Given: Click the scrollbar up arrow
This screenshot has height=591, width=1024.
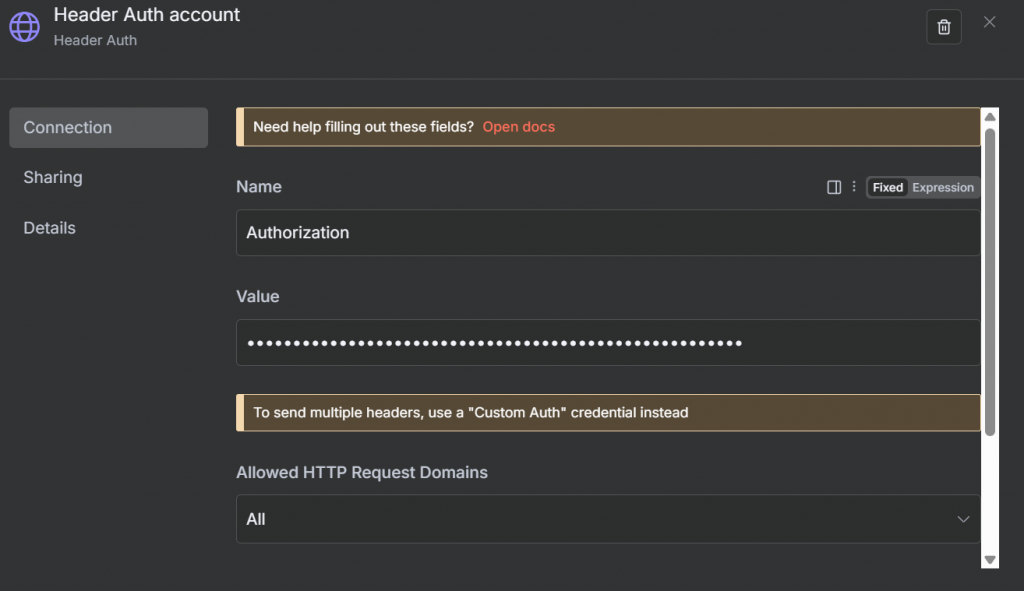Looking at the screenshot, I should (990, 117).
